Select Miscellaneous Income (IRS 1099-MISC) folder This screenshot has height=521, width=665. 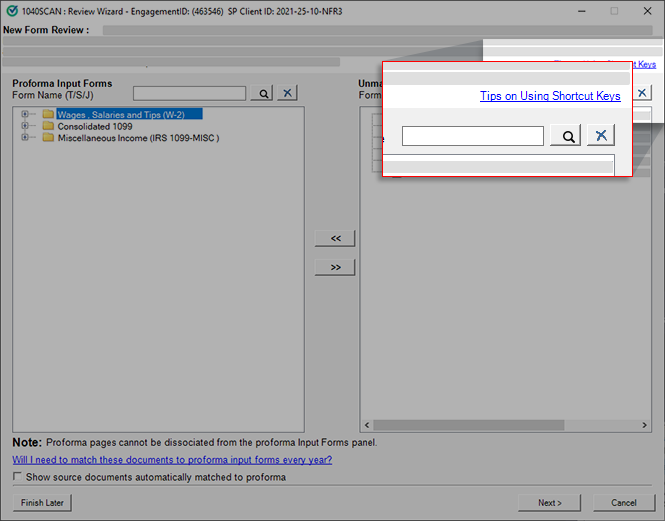pos(138,138)
